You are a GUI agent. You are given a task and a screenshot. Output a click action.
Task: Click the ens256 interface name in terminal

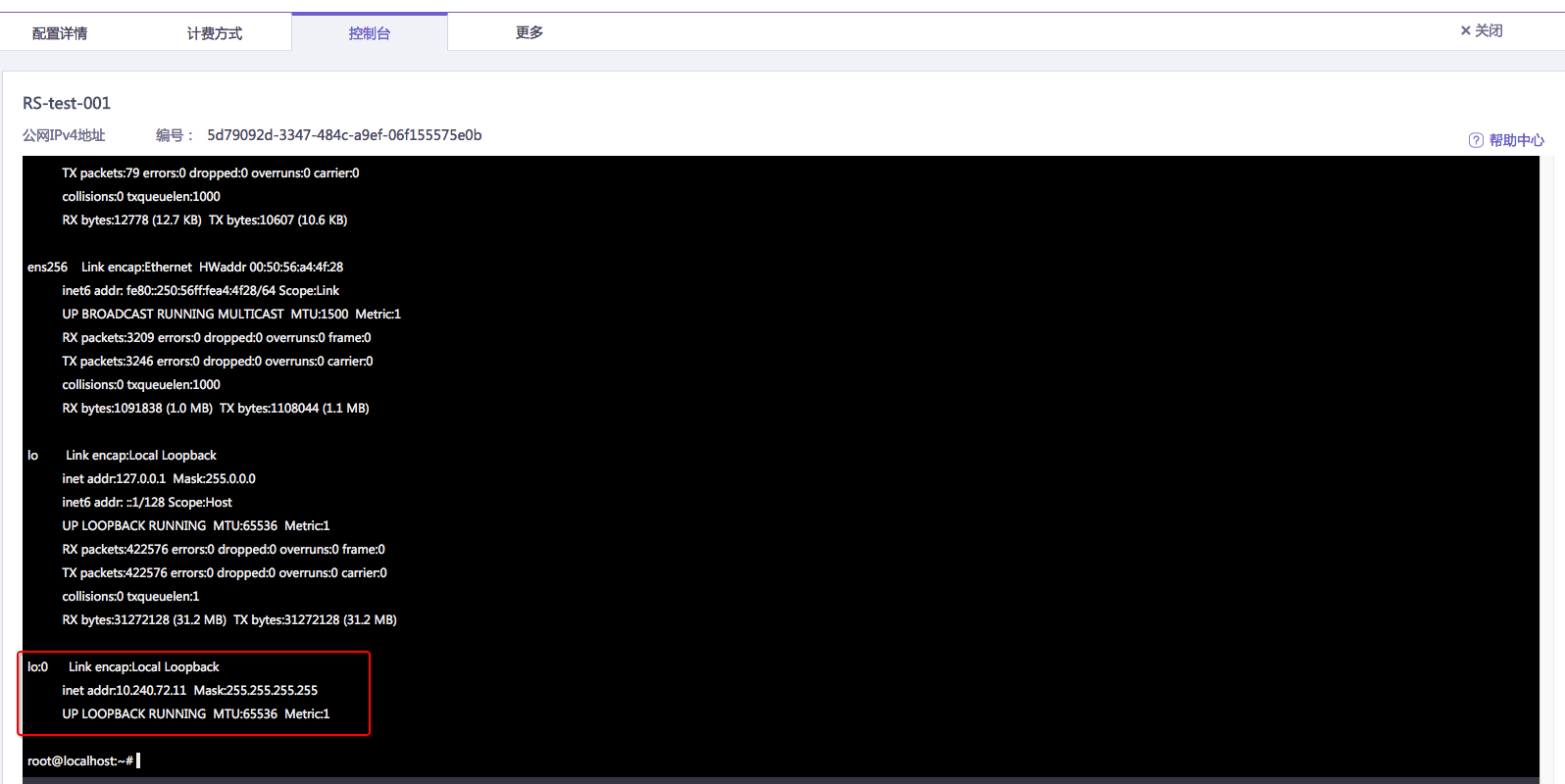(47, 267)
